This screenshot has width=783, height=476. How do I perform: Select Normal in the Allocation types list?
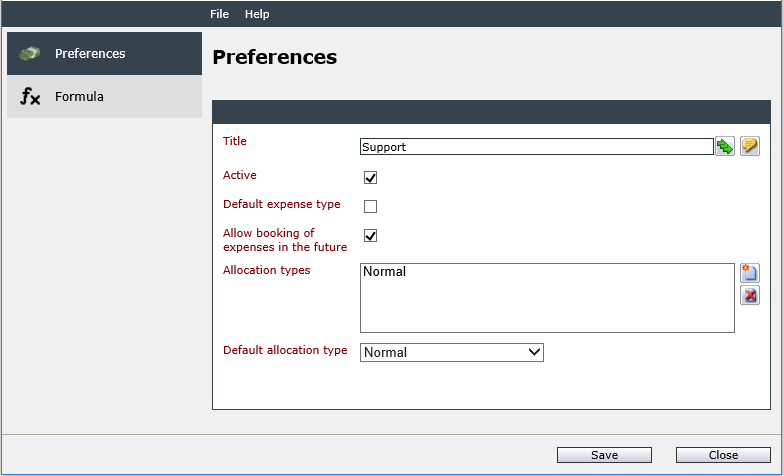(384, 272)
